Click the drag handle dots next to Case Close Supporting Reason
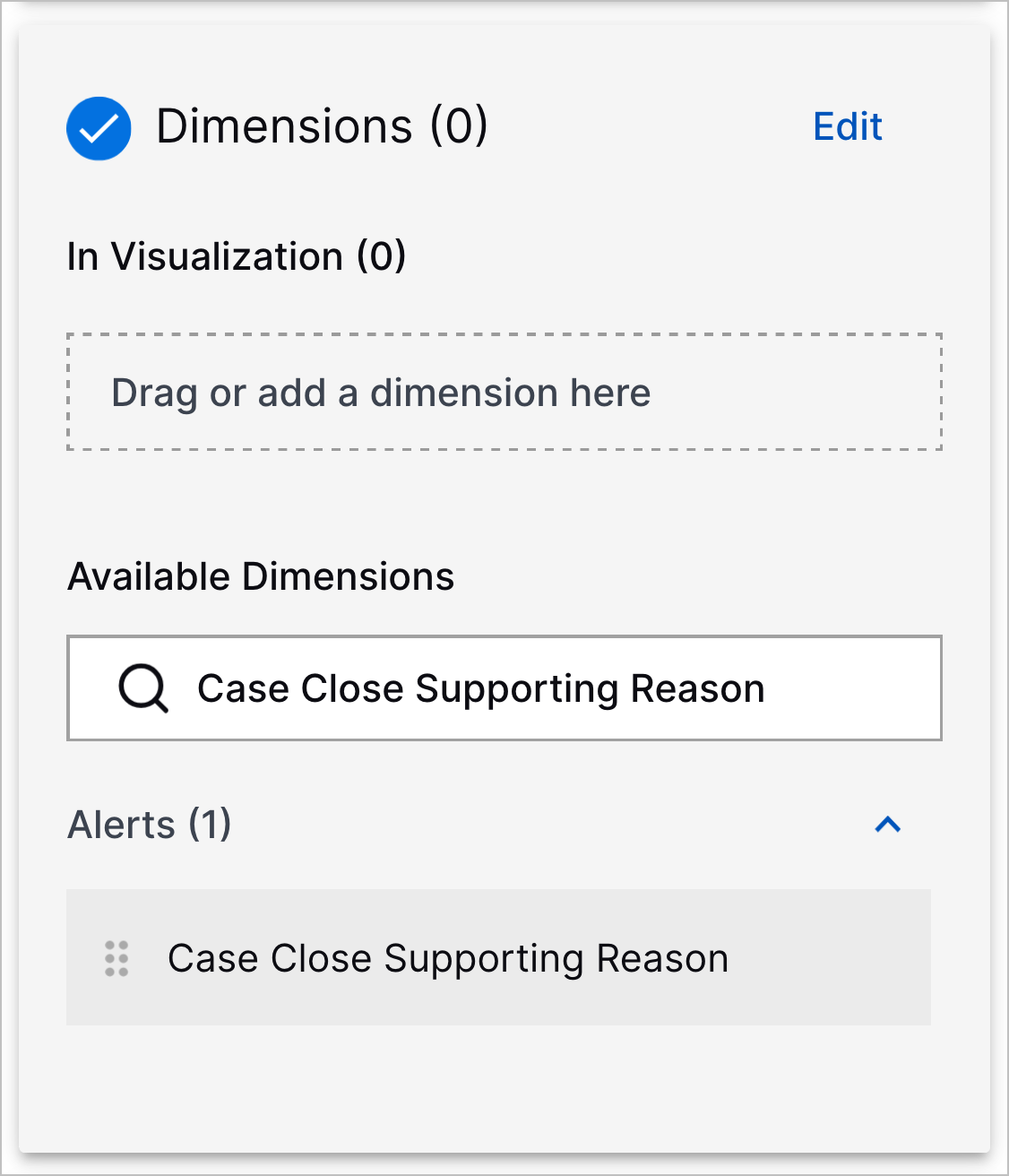Screen dimensions: 1009x1176 [116, 958]
